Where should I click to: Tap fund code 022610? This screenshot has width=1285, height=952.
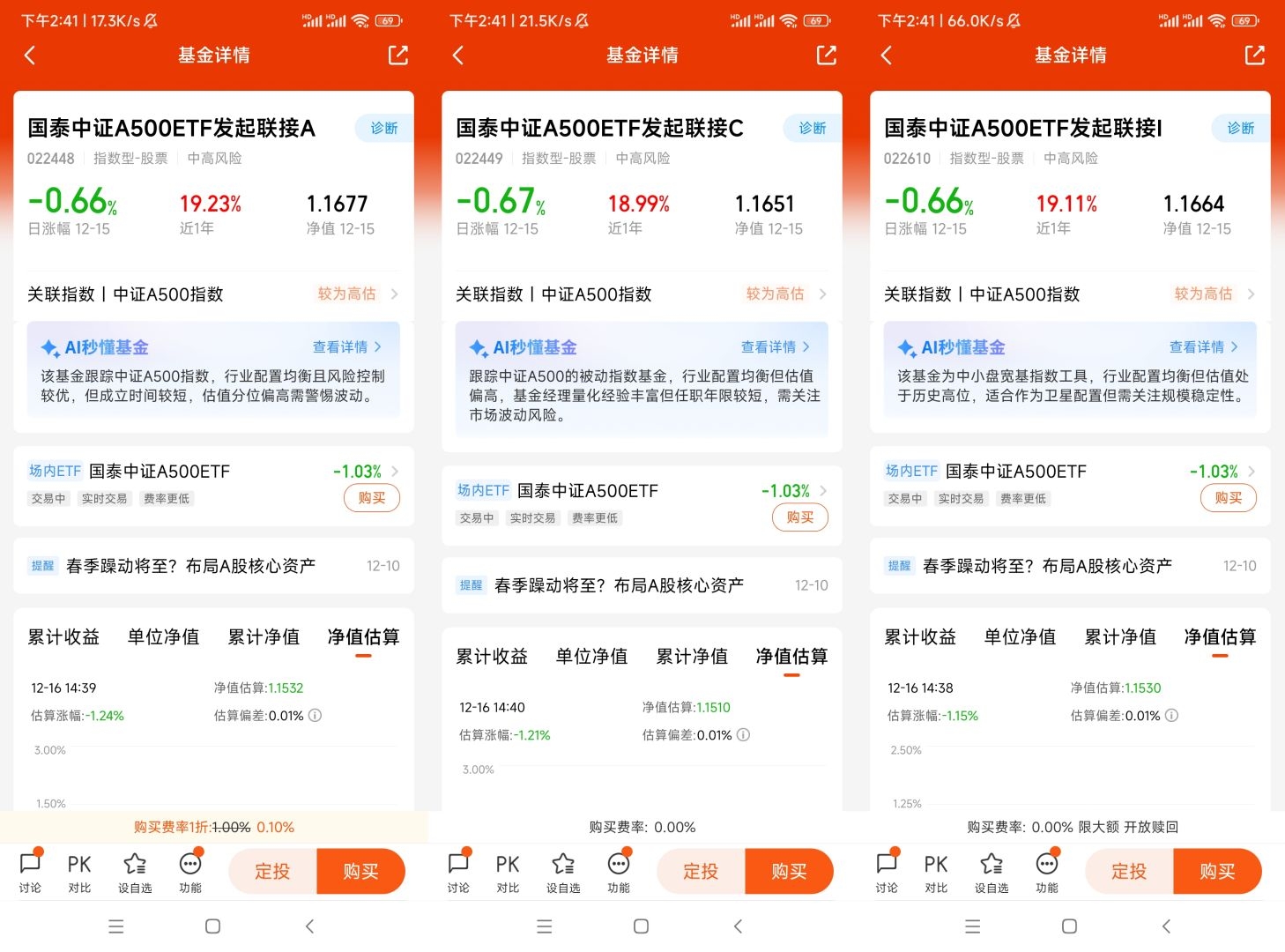(907, 159)
